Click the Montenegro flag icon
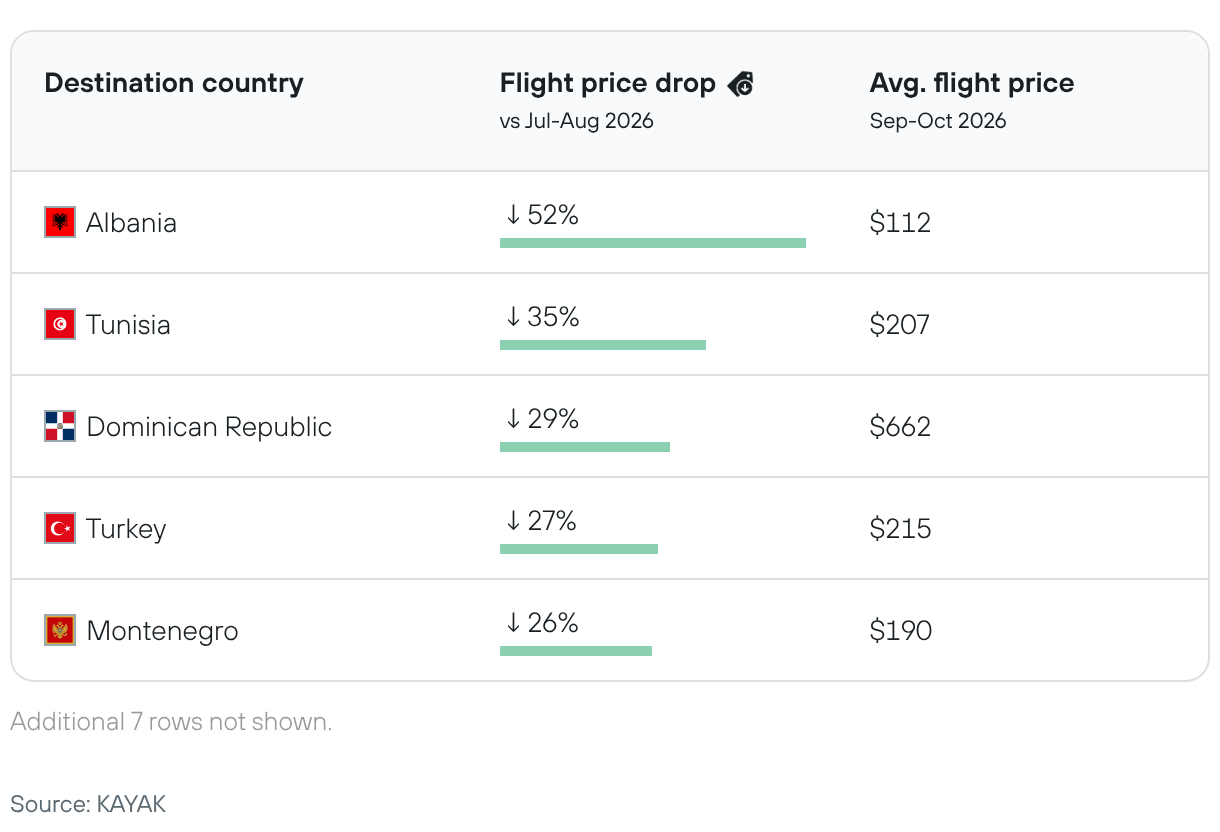Image resolution: width=1220 pixels, height=832 pixels. pyautogui.click(x=60, y=630)
